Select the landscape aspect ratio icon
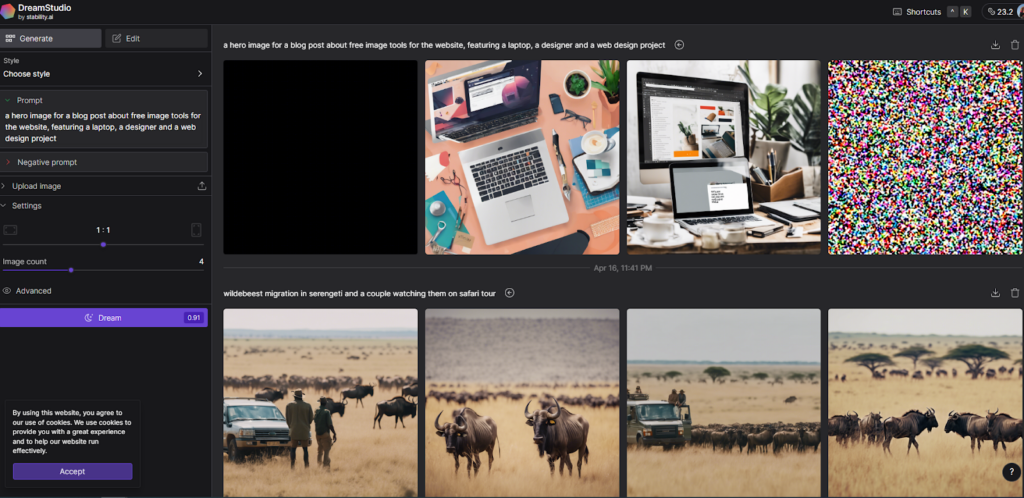1024x498 pixels. tap(10, 230)
